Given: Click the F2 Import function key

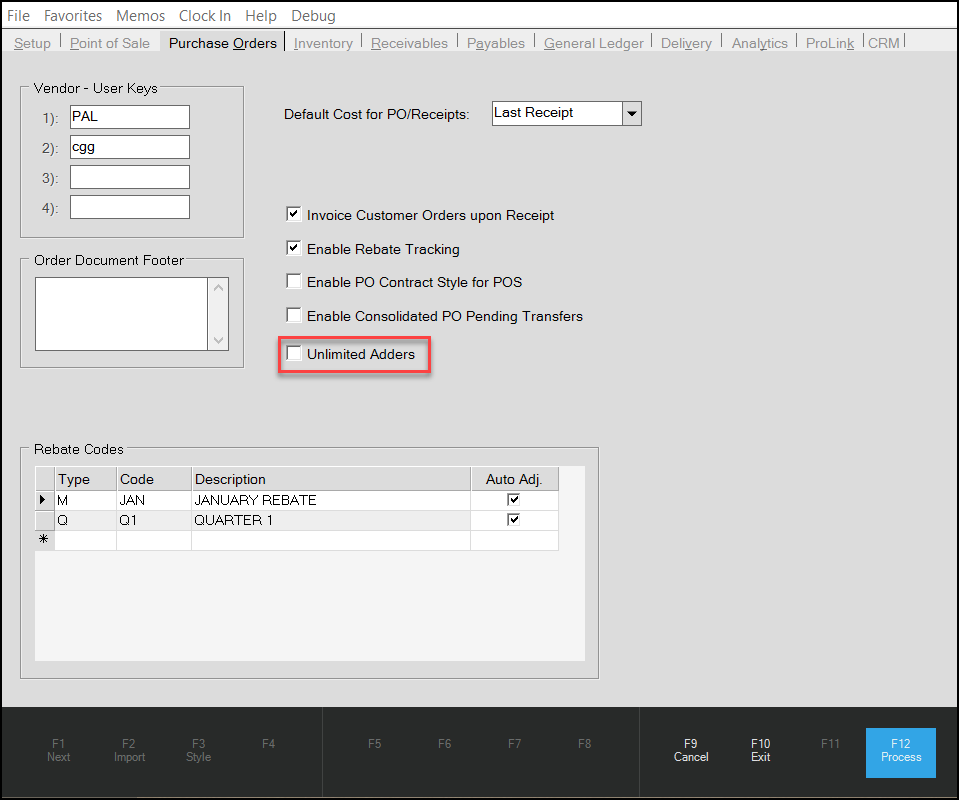Looking at the screenshot, I should 129,750.
